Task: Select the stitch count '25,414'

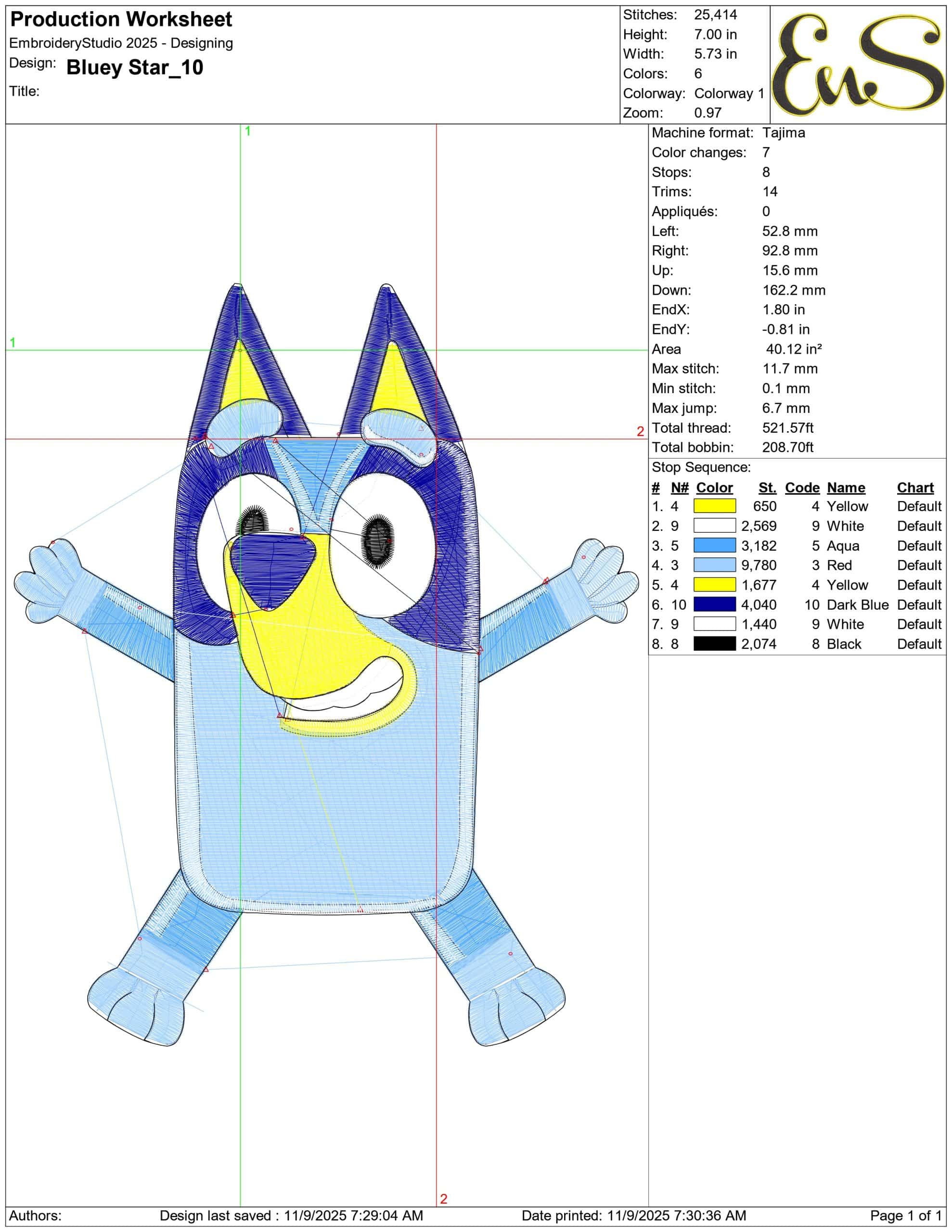Action: pyautogui.click(x=716, y=15)
